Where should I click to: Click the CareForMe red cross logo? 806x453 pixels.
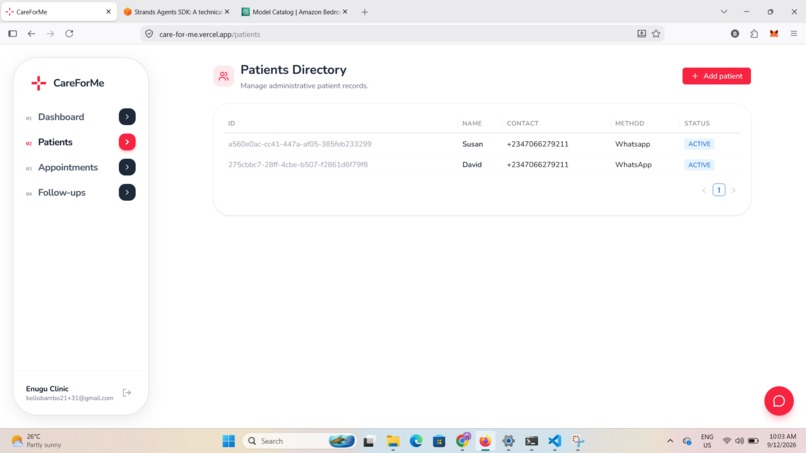point(39,83)
